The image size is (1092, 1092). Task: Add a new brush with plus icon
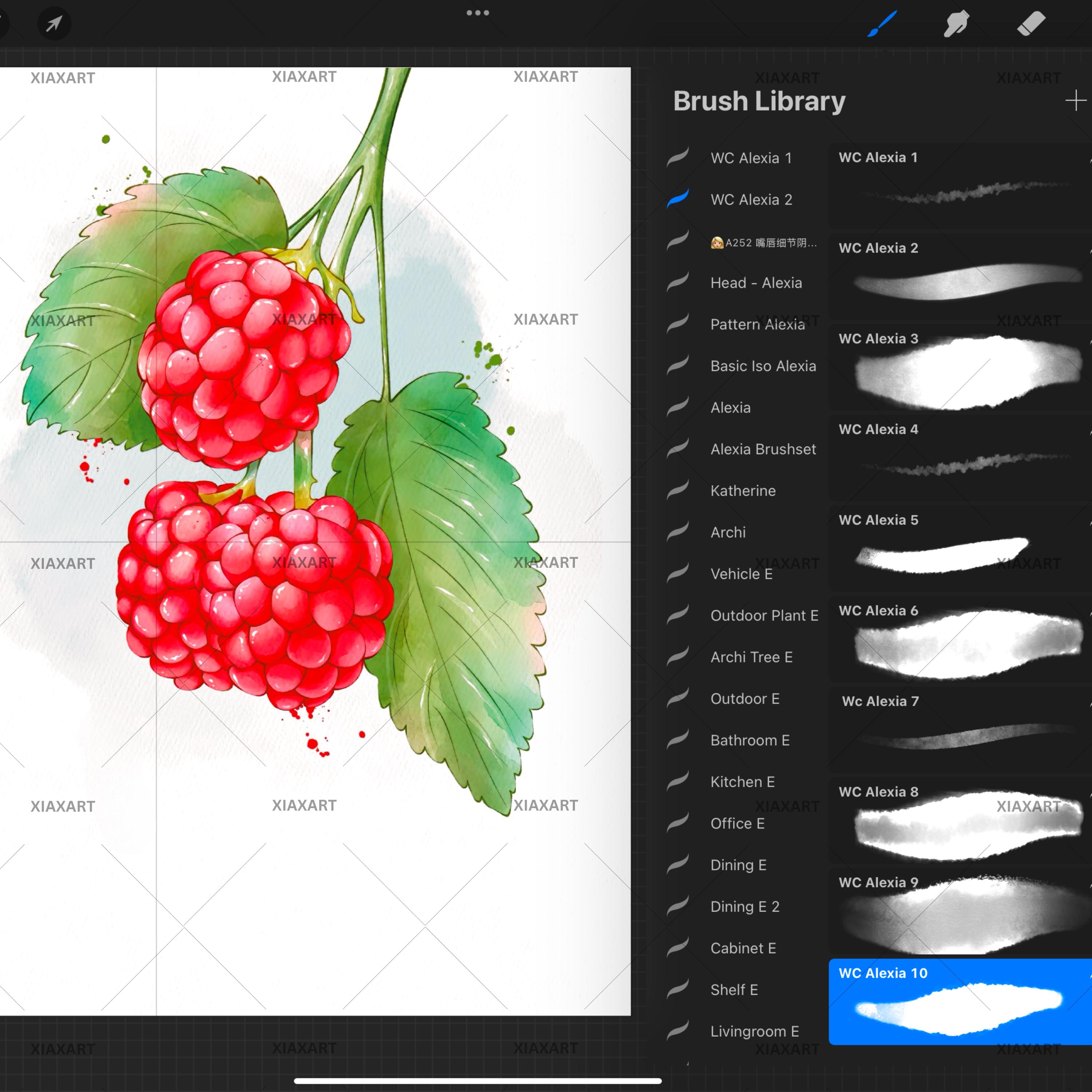[x=1076, y=100]
